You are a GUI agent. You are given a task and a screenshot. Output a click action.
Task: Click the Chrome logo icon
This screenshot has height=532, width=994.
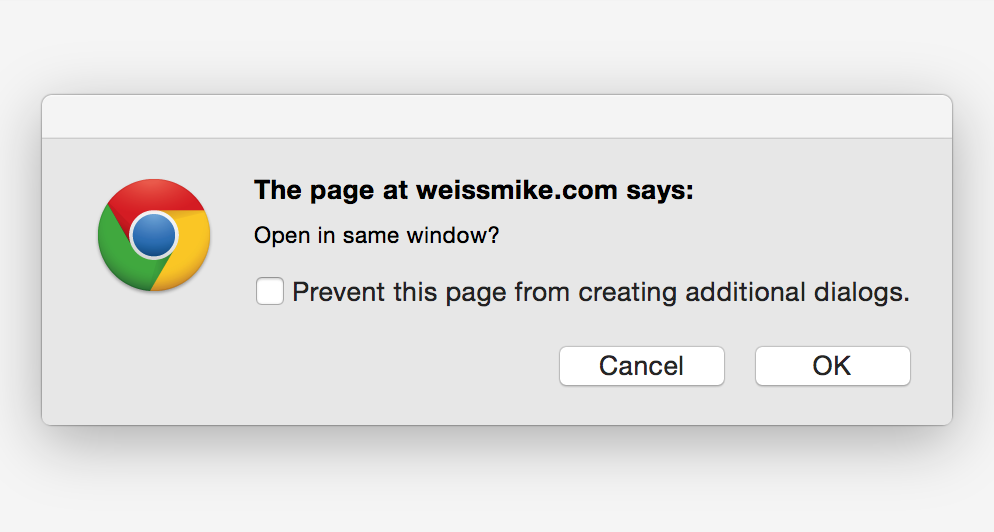(x=154, y=235)
